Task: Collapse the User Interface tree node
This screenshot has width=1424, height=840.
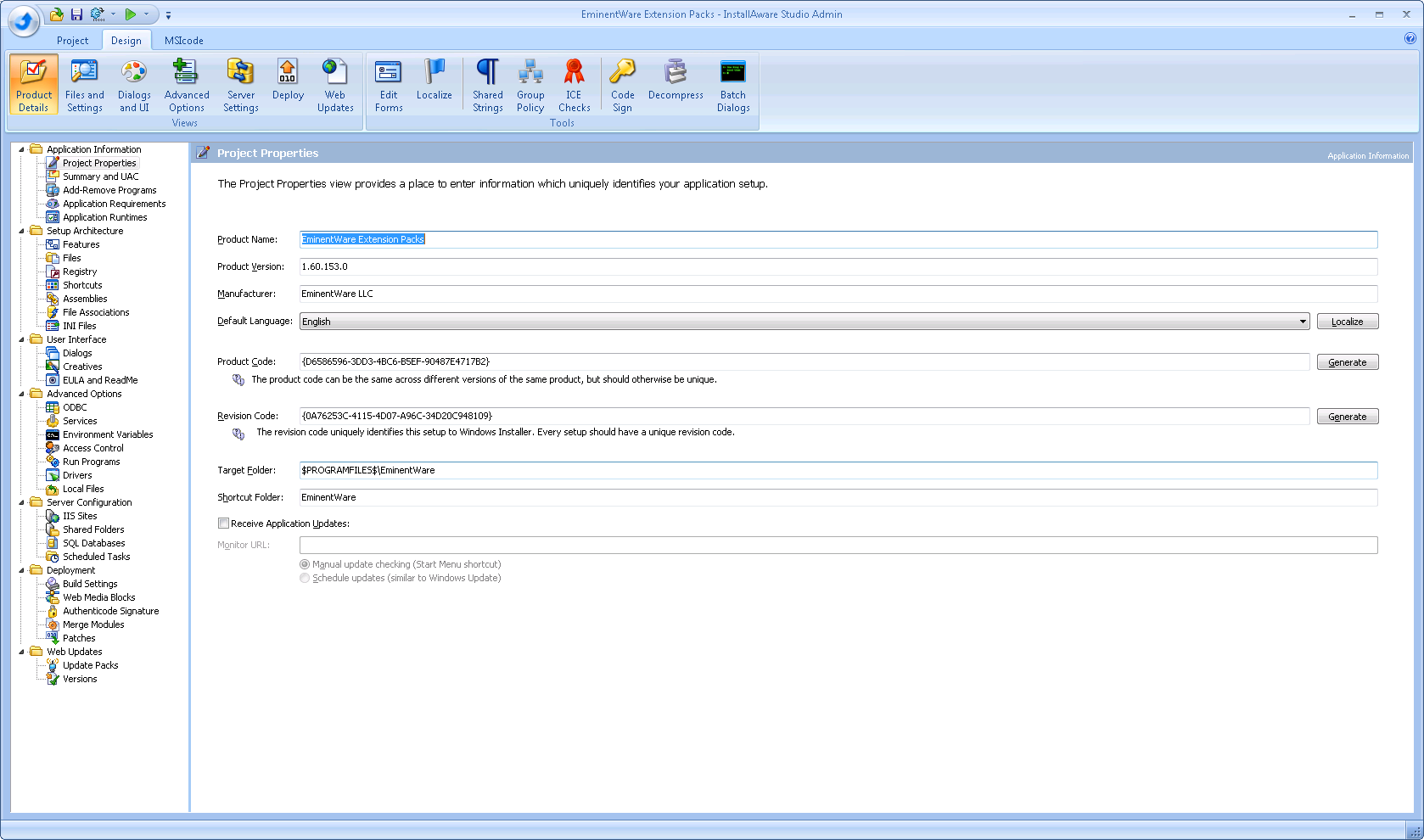Action: click(22, 339)
